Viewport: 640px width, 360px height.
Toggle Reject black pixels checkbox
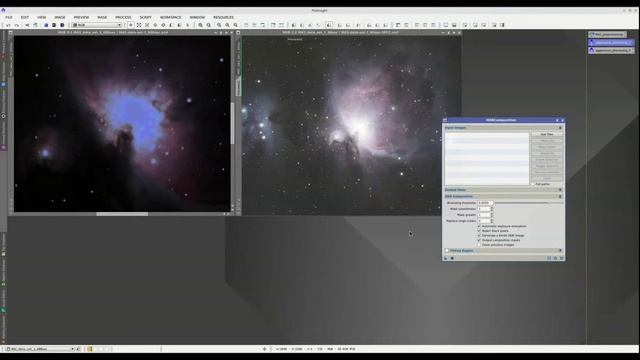(479, 231)
